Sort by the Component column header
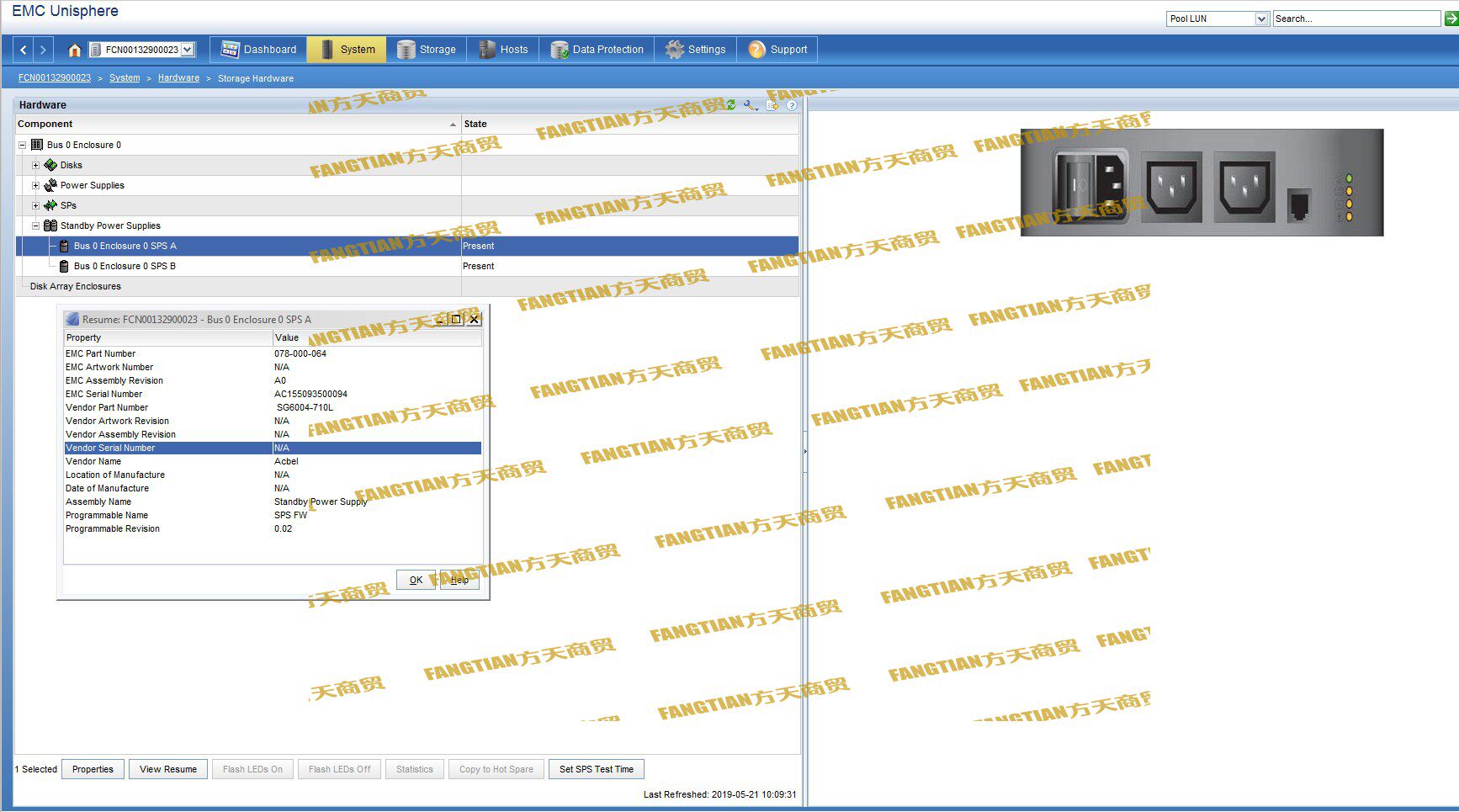Image resolution: width=1459 pixels, height=812 pixels. (x=238, y=124)
